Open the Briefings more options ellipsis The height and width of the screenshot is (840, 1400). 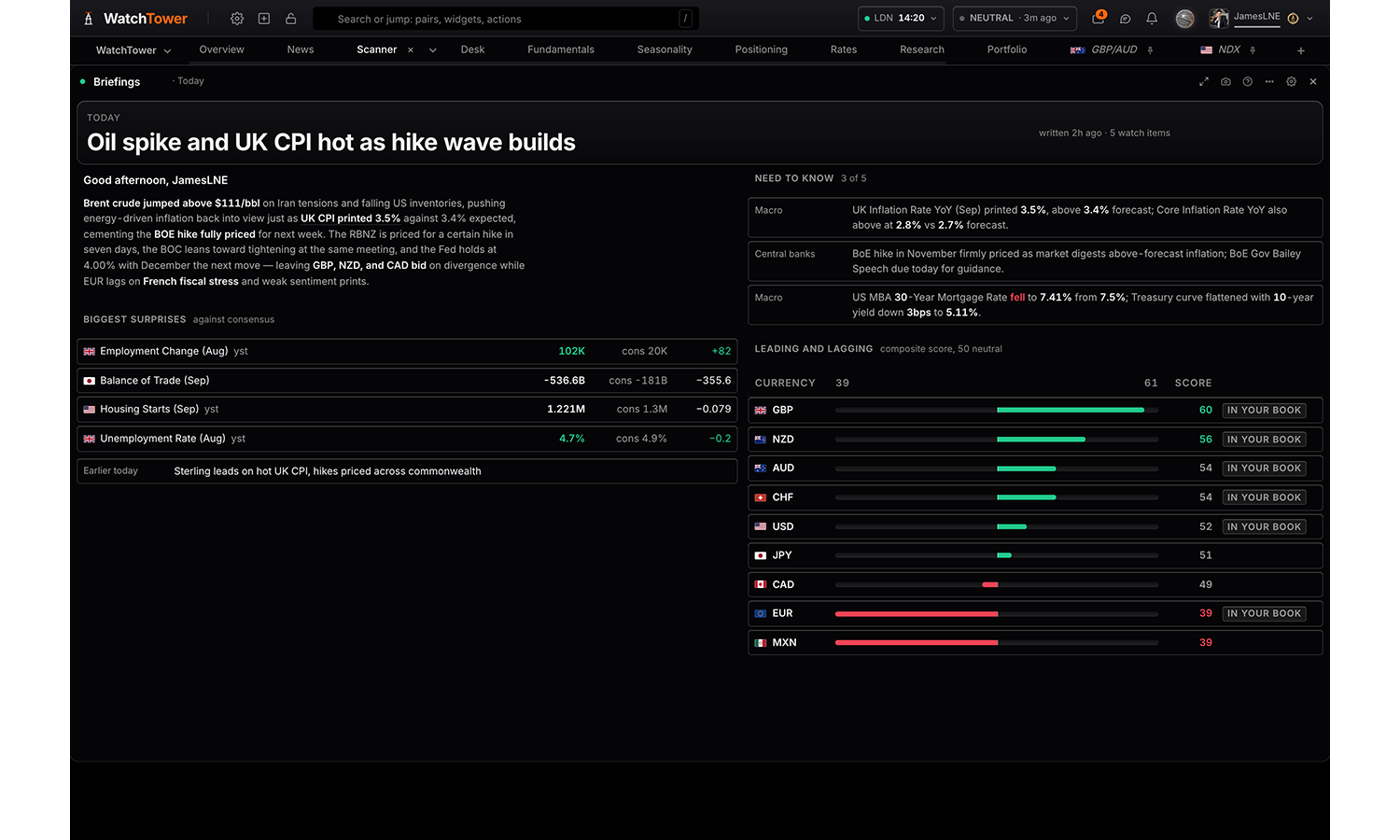(x=1269, y=82)
